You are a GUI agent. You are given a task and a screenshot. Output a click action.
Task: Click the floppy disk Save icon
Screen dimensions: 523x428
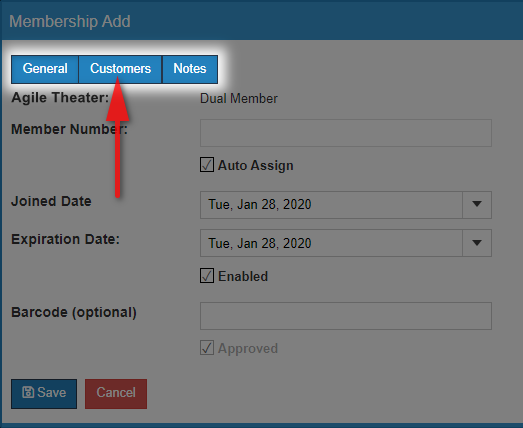click(28, 392)
